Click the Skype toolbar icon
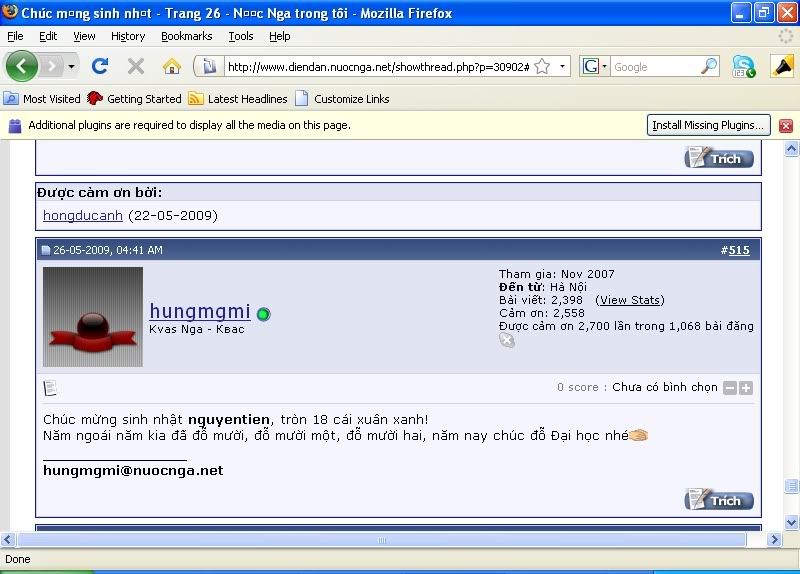800x574 pixels. [x=743, y=66]
